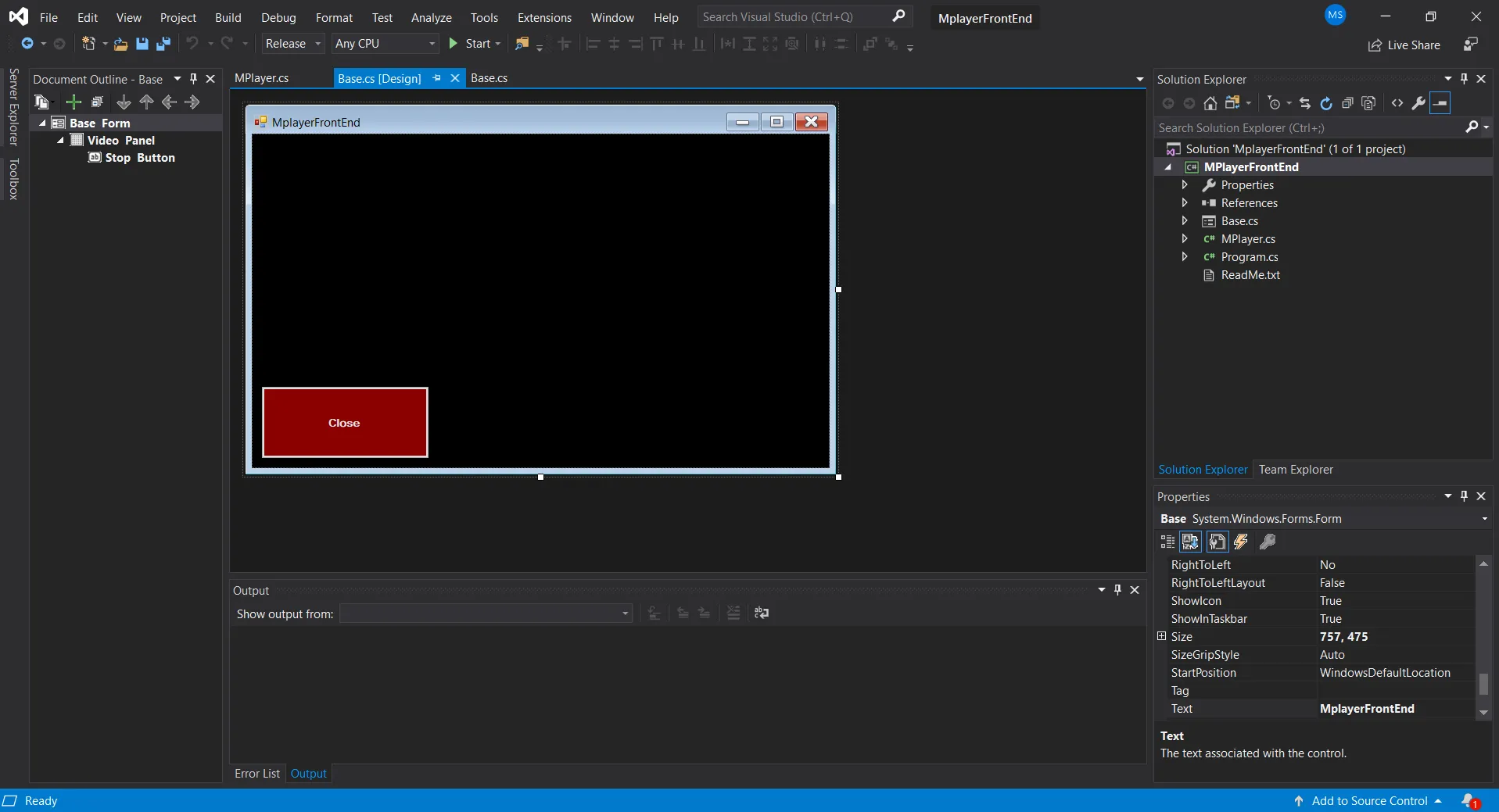Click the Home icon in Solution Explorer
This screenshot has height=812, width=1499.
pos(1210,103)
